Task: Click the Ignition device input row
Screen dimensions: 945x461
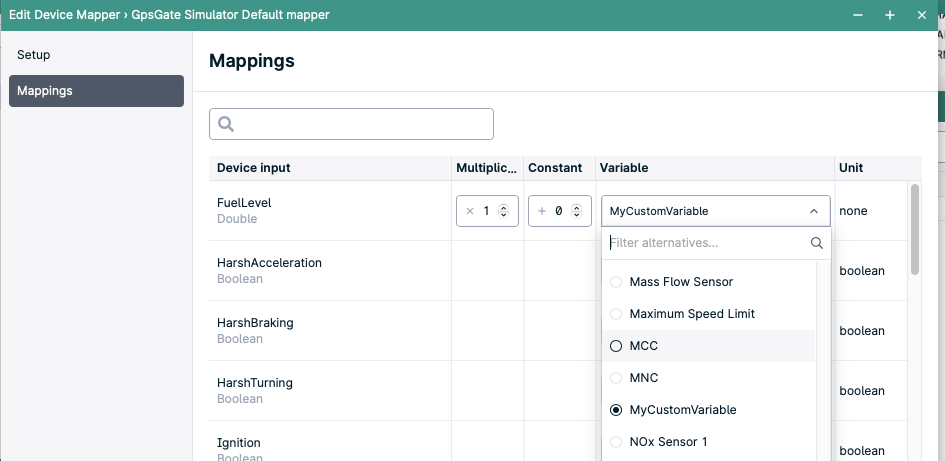Action: tap(330, 441)
